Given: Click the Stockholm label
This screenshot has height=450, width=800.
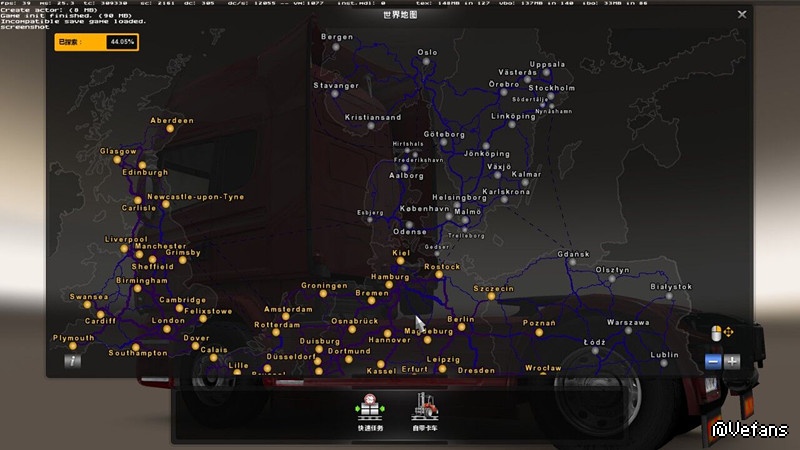Looking at the screenshot, I should click(552, 88).
